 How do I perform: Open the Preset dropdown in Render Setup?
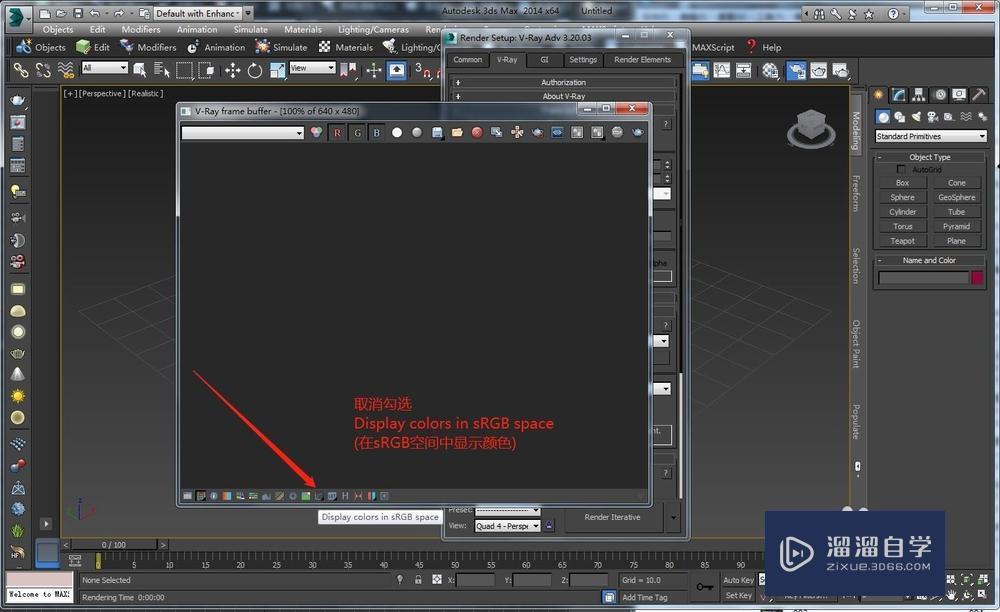pos(507,511)
